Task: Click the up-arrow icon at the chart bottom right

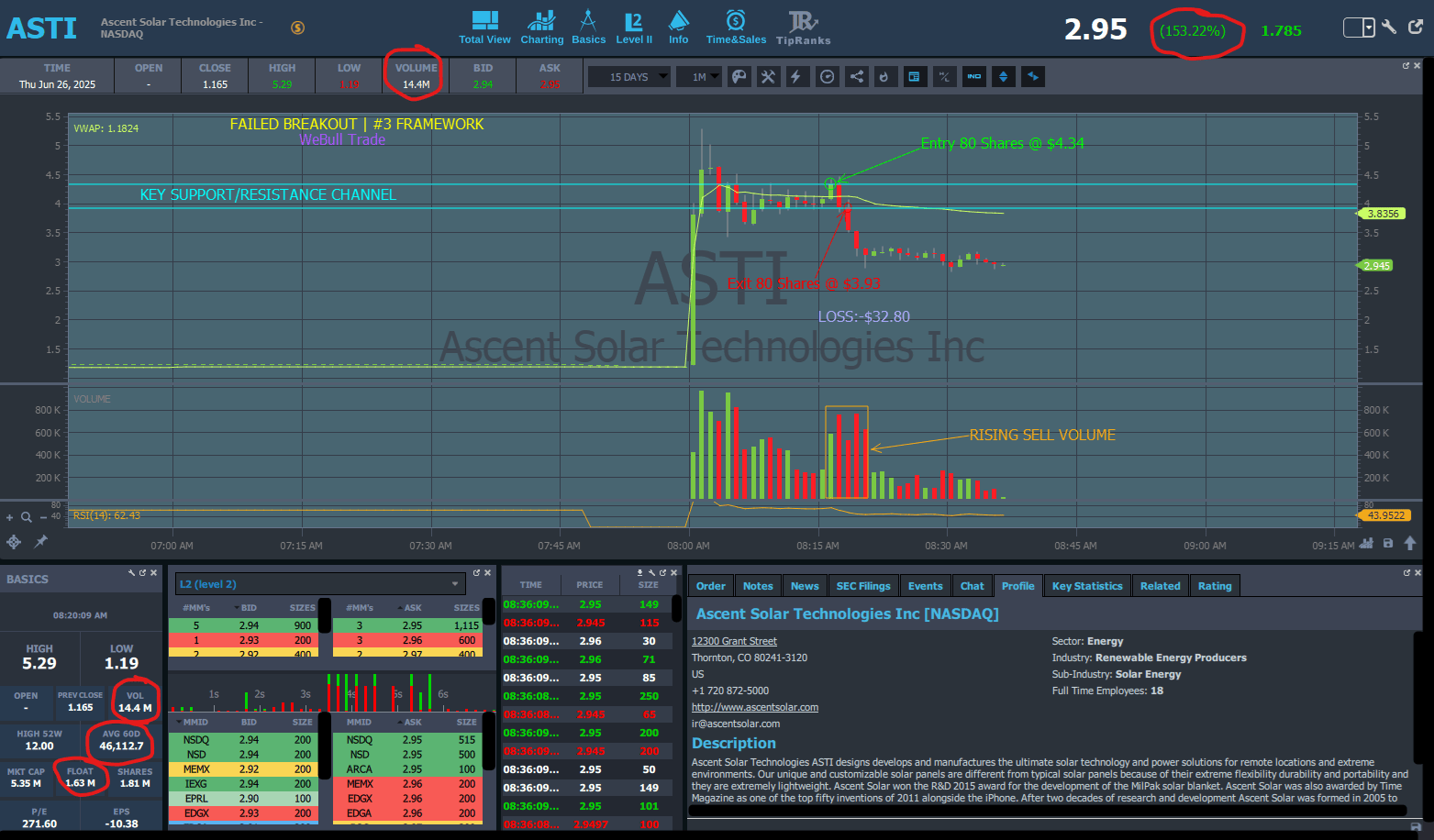Action: click(x=1410, y=544)
